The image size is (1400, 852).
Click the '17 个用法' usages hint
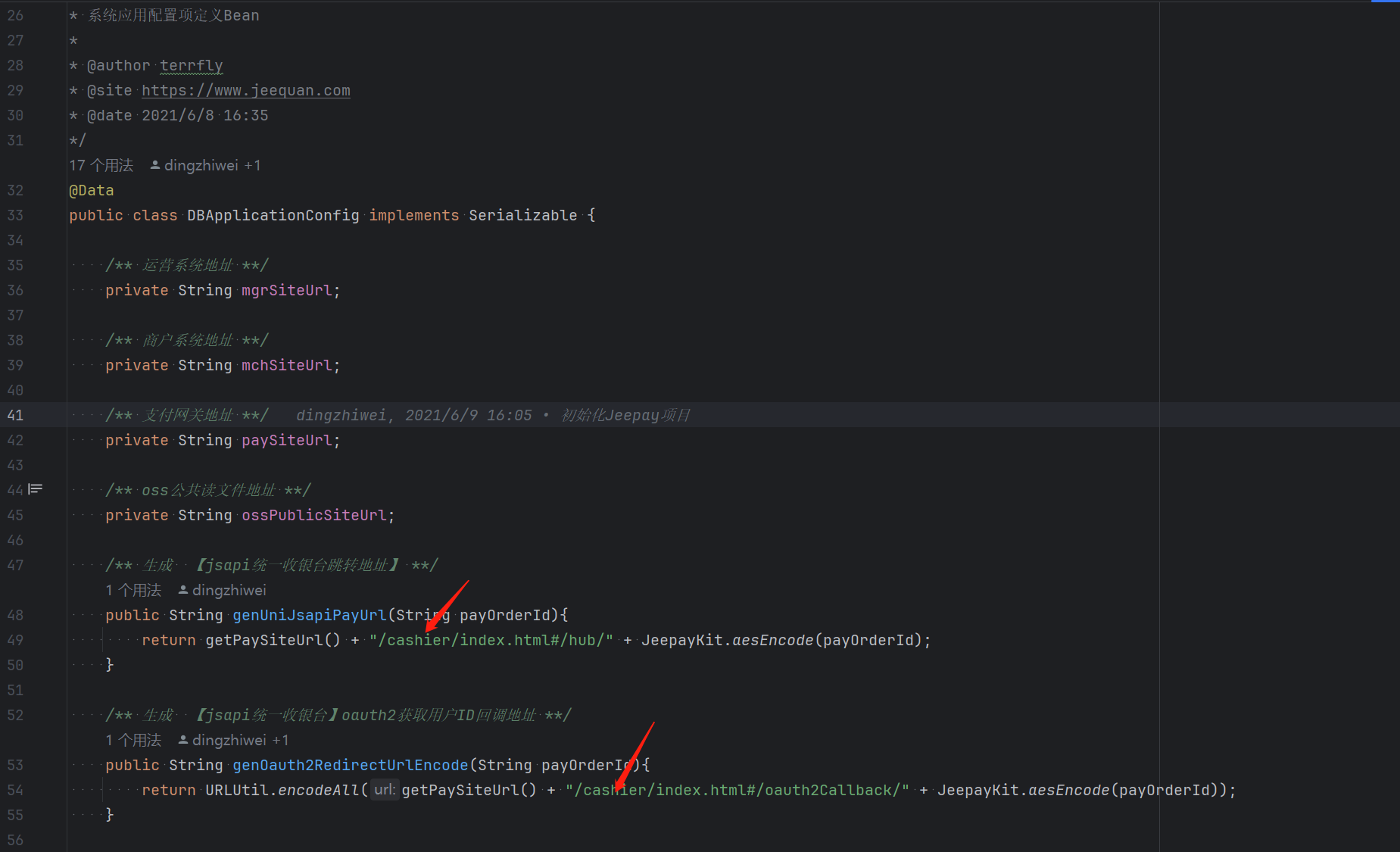[101, 165]
